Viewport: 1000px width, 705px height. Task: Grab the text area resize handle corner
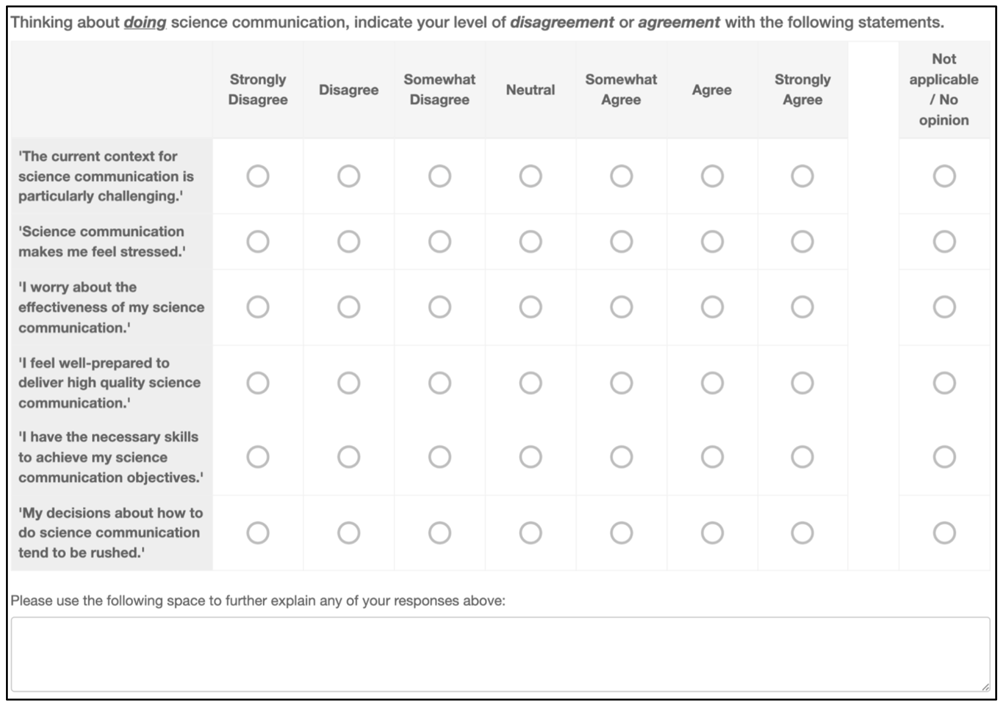coord(985,687)
